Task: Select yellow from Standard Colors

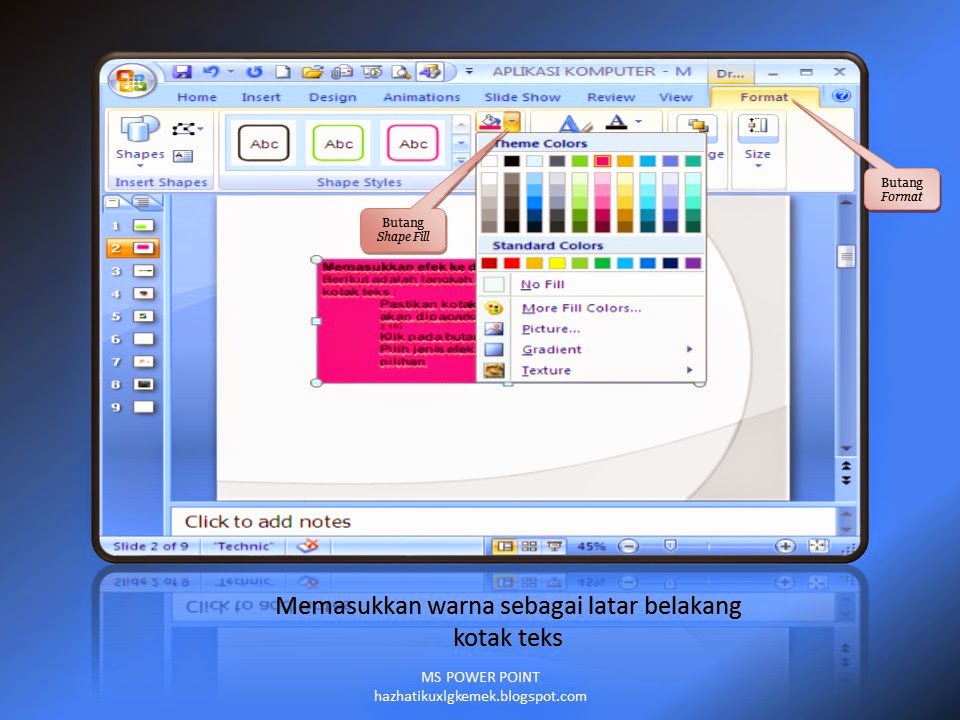Action: click(557, 263)
